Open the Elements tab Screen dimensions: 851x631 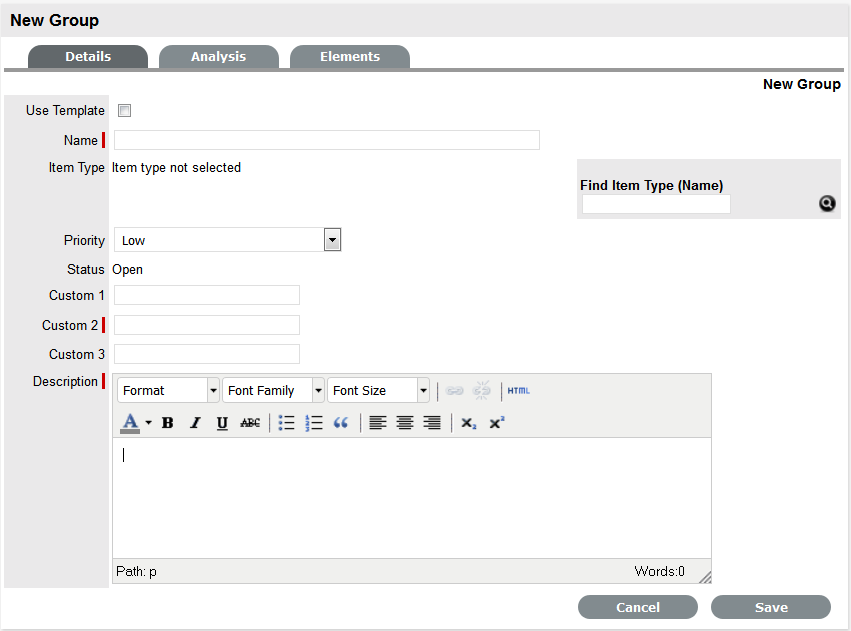pyautogui.click(x=350, y=57)
